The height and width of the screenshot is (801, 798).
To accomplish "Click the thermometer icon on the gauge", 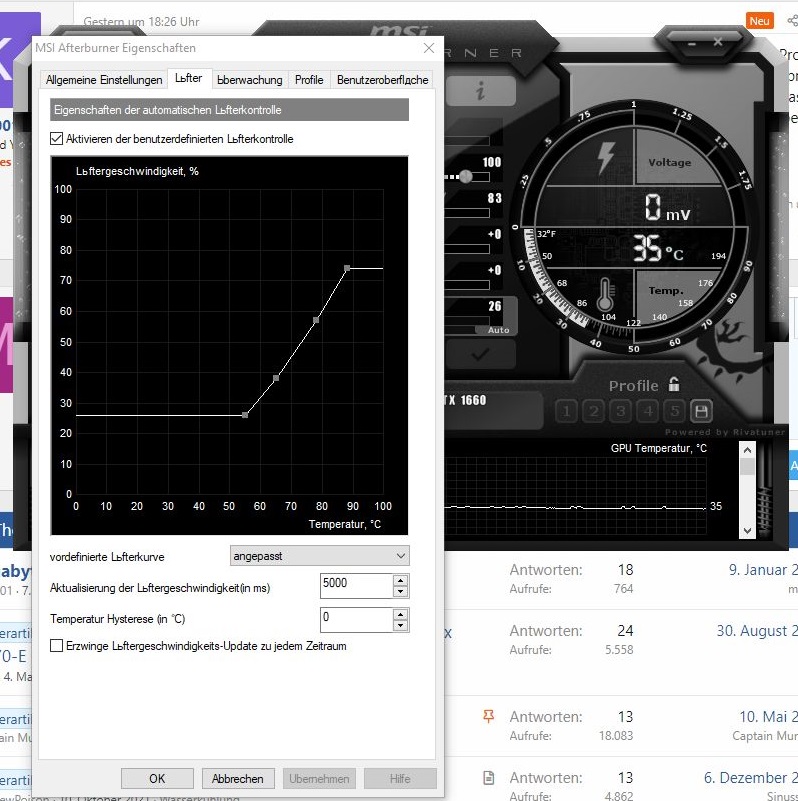I will coord(605,295).
